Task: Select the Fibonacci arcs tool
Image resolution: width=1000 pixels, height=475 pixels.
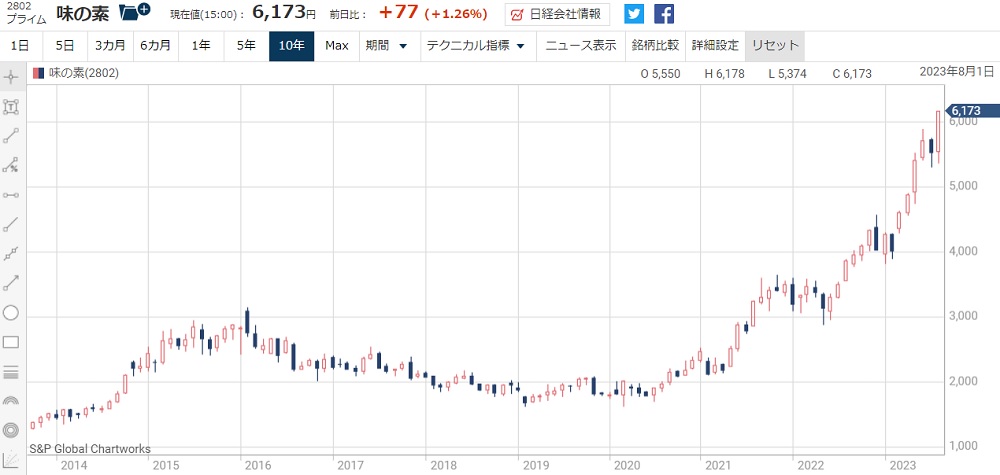Action: 11,401
